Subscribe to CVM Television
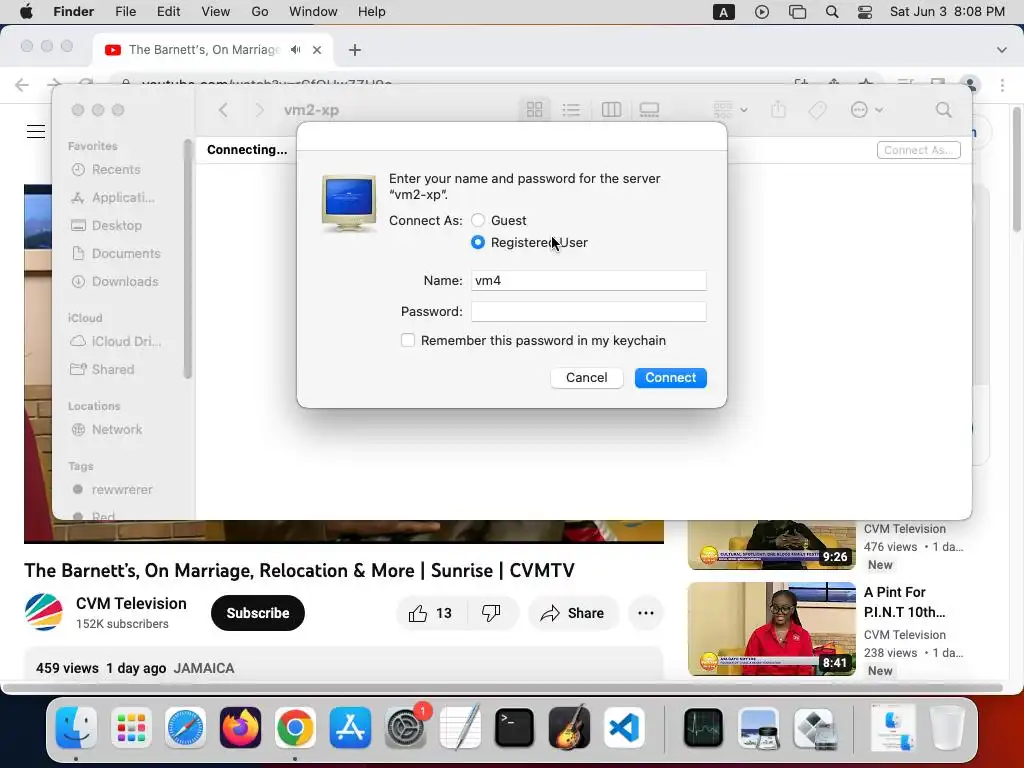Screen dimensions: 1024x768 pos(258,613)
